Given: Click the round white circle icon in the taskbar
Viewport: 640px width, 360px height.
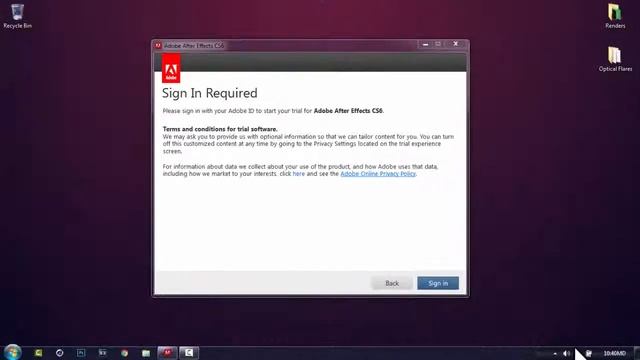Looking at the screenshot, I should pyautogui.click(x=60, y=353).
